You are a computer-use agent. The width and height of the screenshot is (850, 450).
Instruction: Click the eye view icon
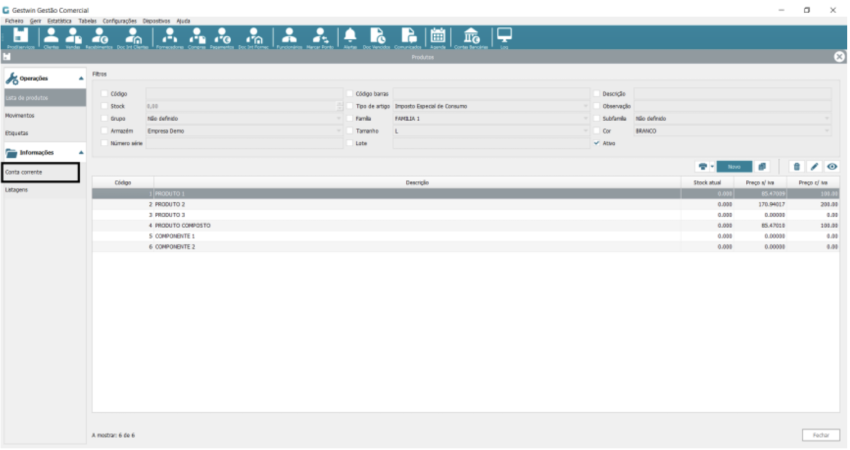point(831,166)
